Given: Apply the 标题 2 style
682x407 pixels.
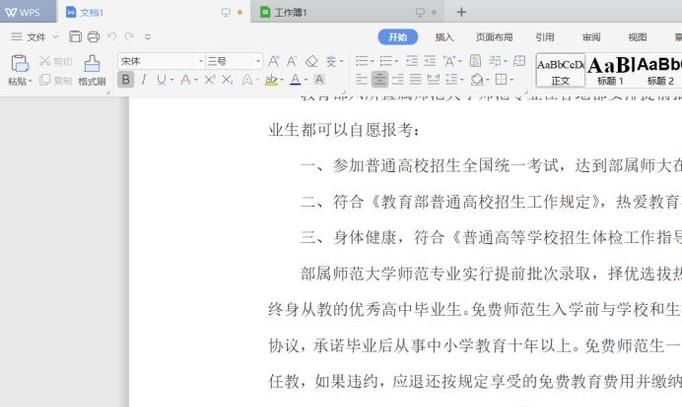Looking at the screenshot, I should (x=660, y=70).
